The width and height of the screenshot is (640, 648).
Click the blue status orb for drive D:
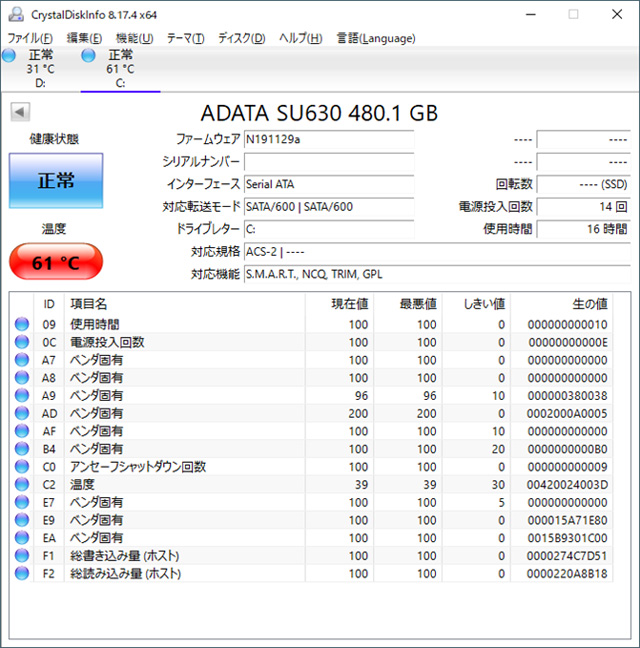(x=9, y=55)
